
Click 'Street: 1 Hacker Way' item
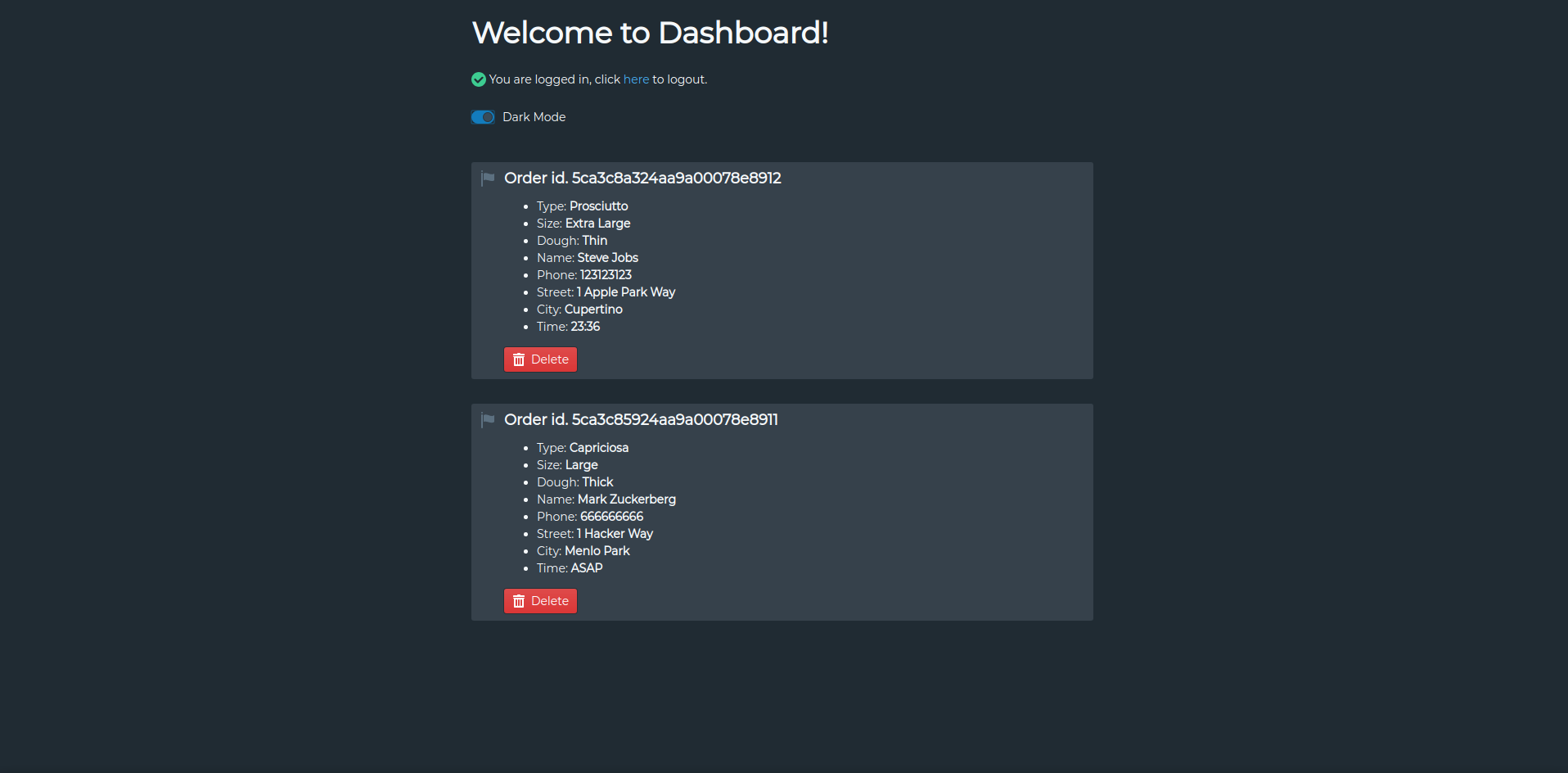tap(595, 534)
